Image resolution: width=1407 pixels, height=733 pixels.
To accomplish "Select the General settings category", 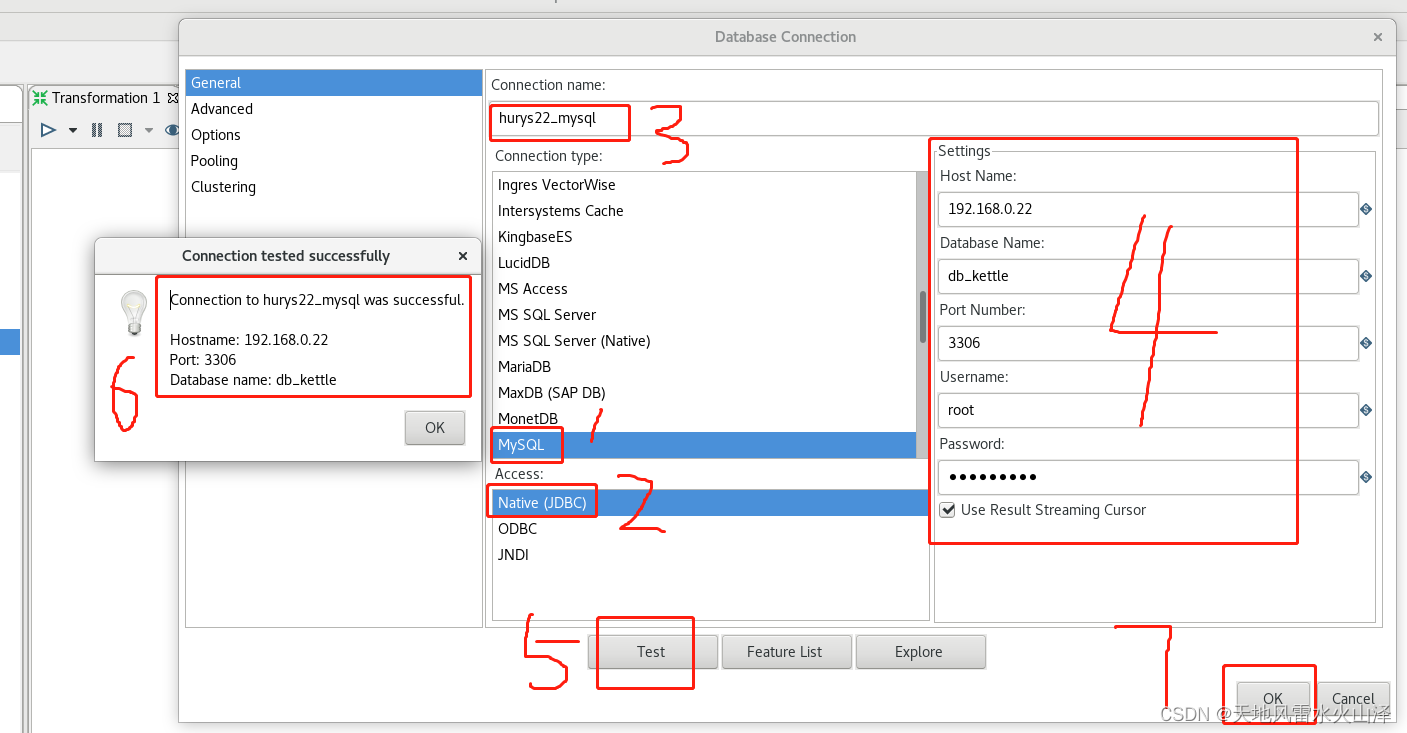I will coord(334,83).
